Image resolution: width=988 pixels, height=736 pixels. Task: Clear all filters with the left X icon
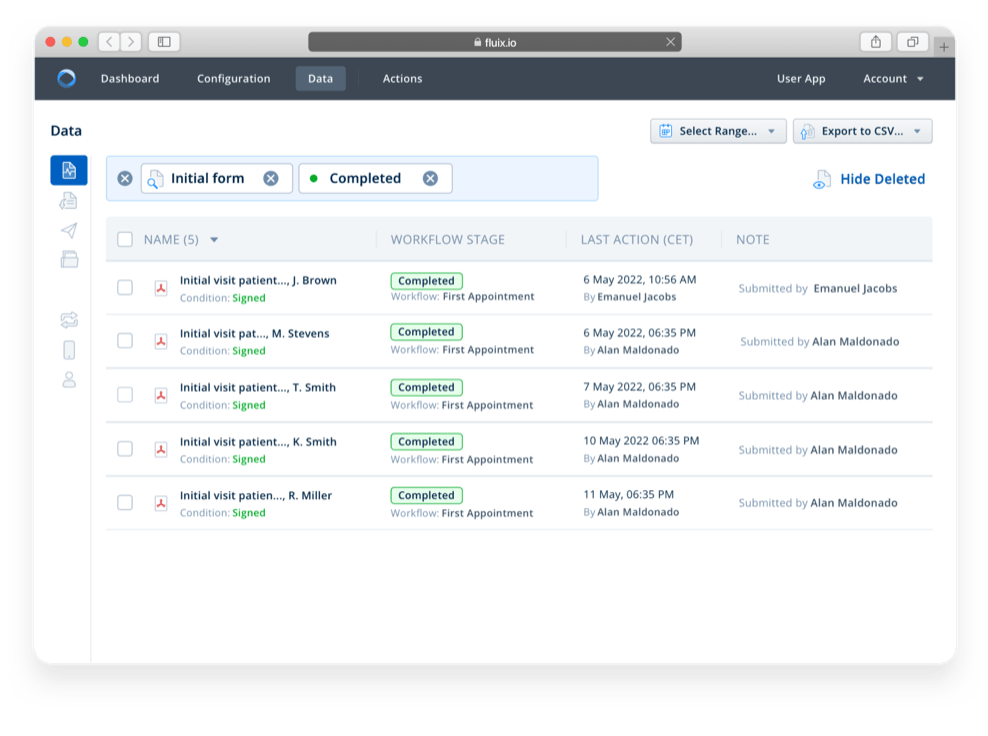(125, 179)
